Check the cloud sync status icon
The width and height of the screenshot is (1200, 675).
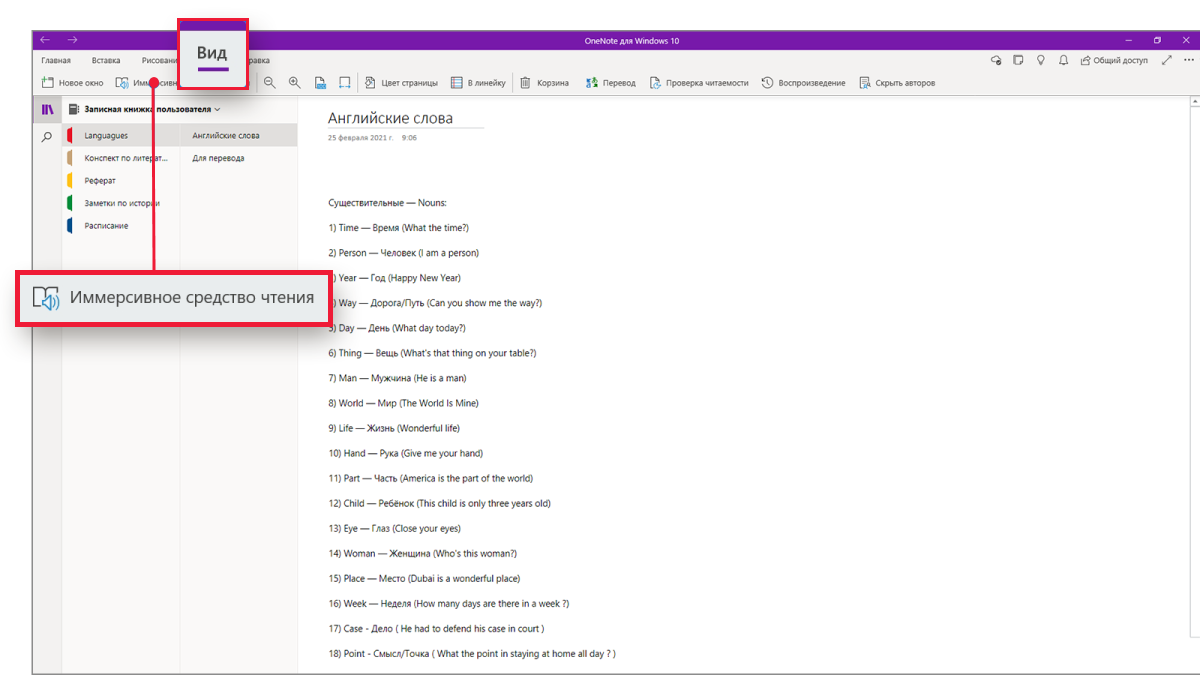(996, 60)
